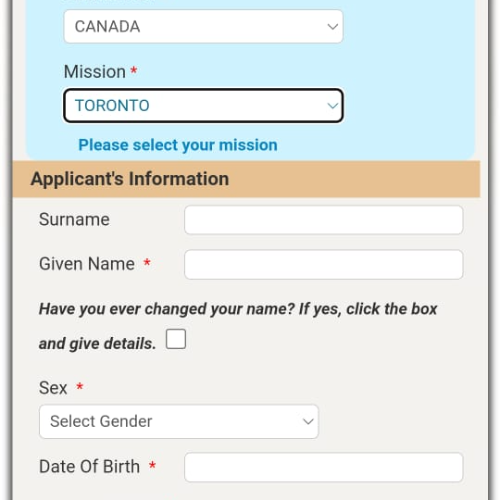Click the Sex label

[x=53, y=388]
